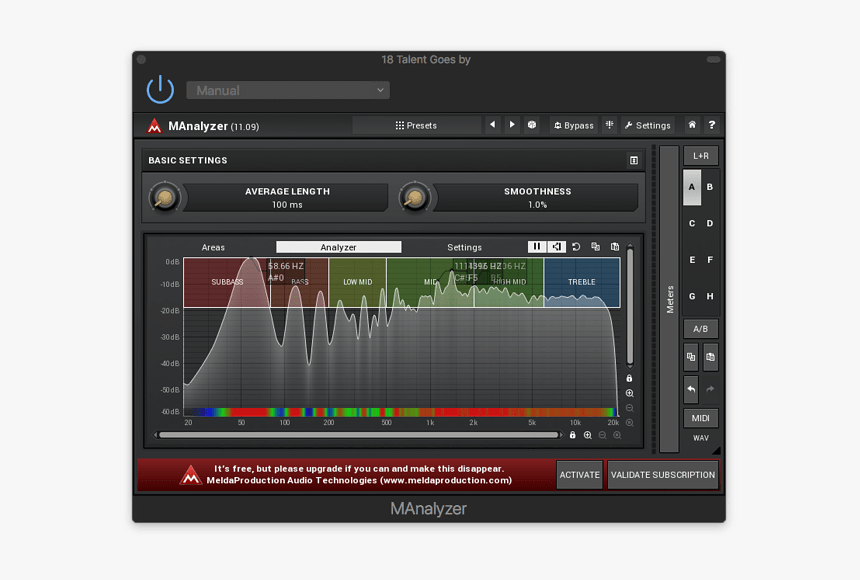Click the analyzer copy icon
The height and width of the screenshot is (580, 860).
tap(595, 247)
